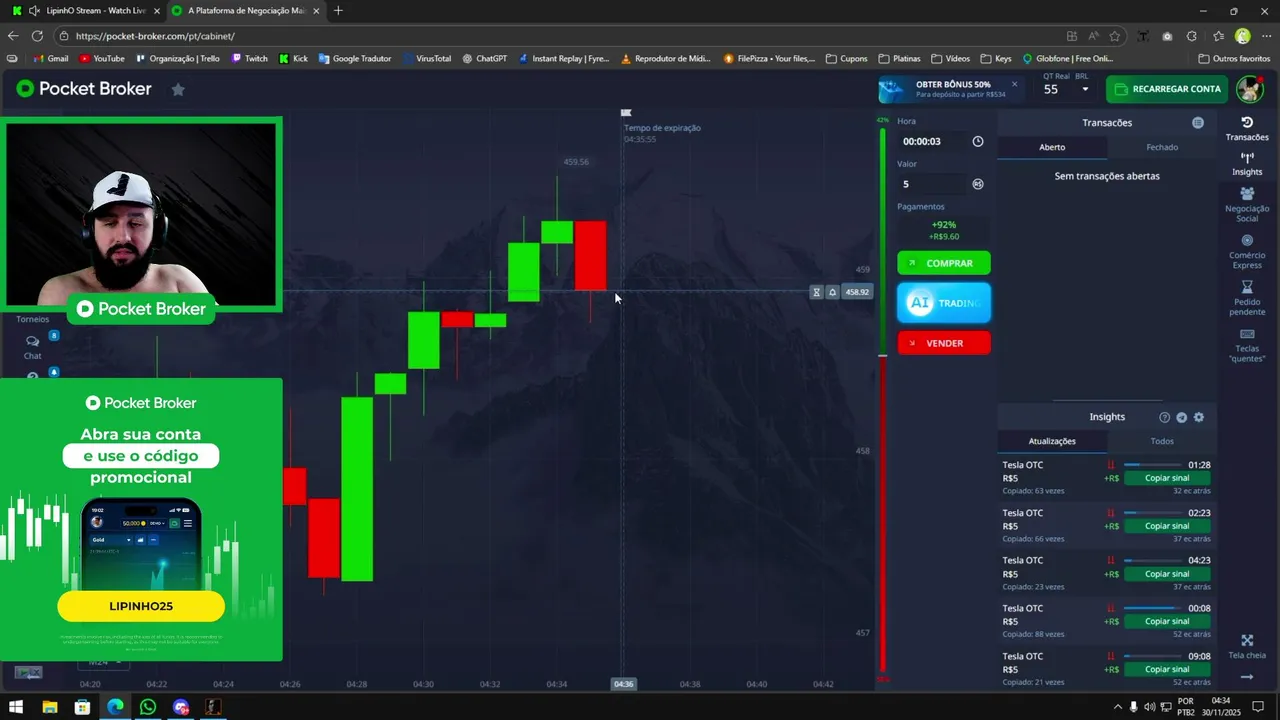The height and width of the screenshot is (720, 1280).
Task: Show hidden system tray icons
Action: click(1118, 707)
